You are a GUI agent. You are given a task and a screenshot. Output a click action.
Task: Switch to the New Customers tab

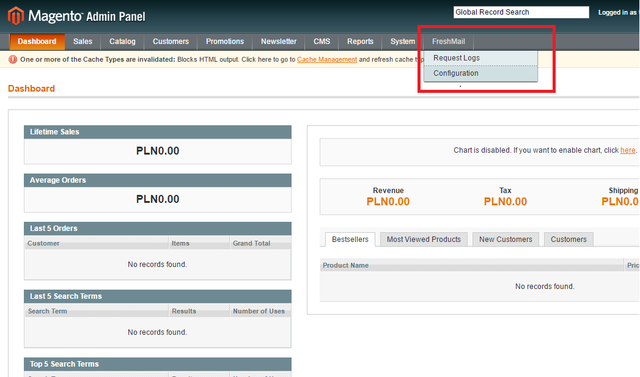click(506, 239)
